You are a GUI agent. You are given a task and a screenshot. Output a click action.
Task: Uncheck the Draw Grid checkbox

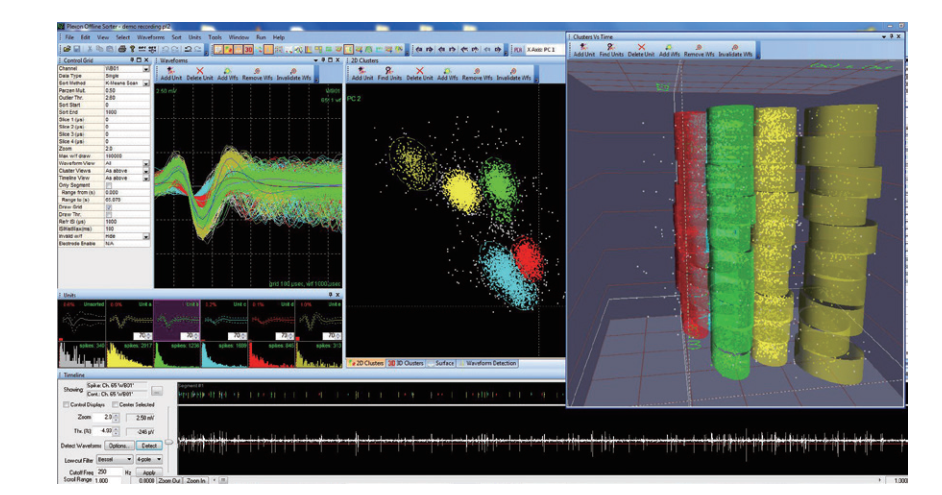tap(109, 207)
